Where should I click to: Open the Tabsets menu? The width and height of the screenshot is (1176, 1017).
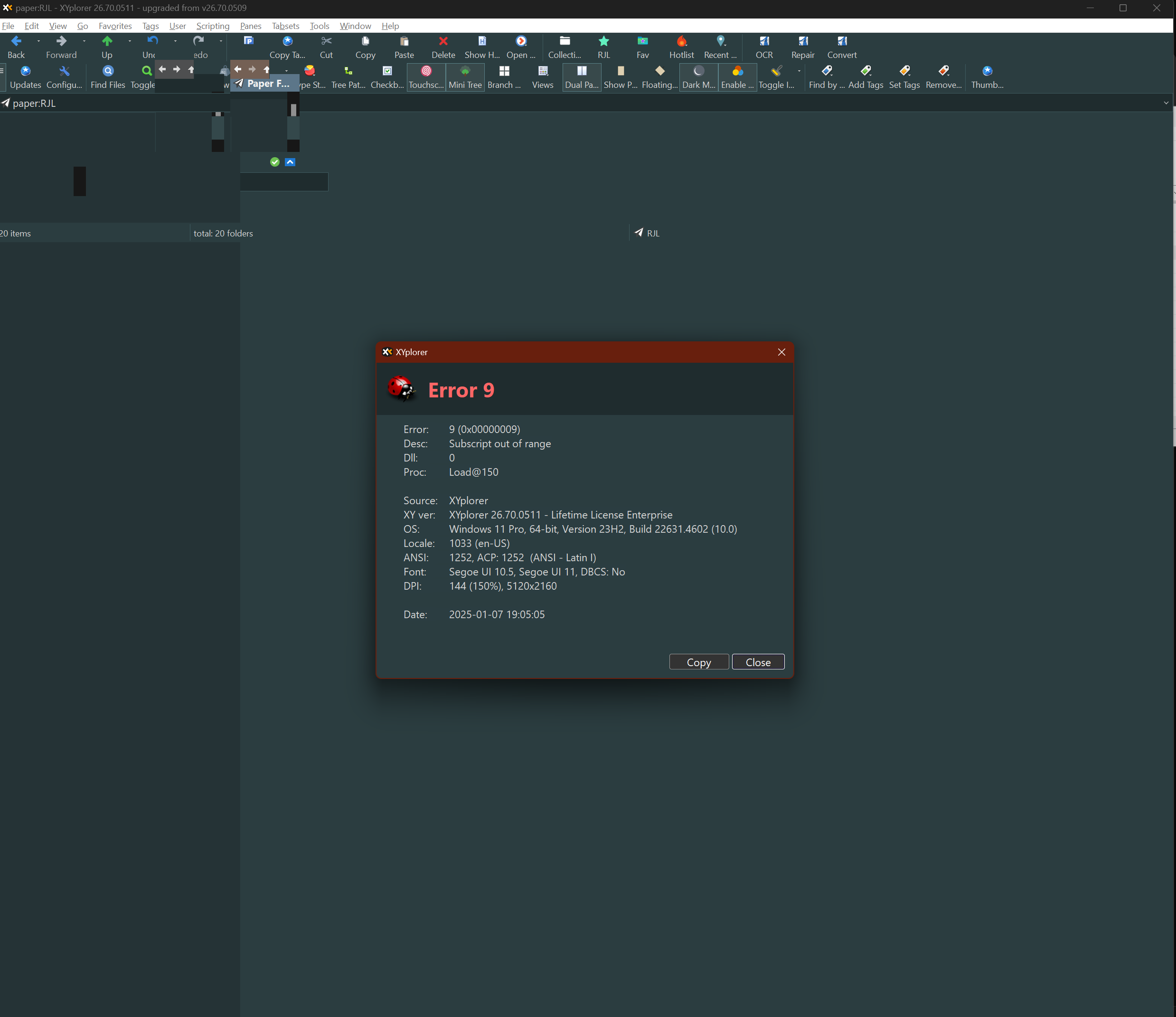pos(285,26)
